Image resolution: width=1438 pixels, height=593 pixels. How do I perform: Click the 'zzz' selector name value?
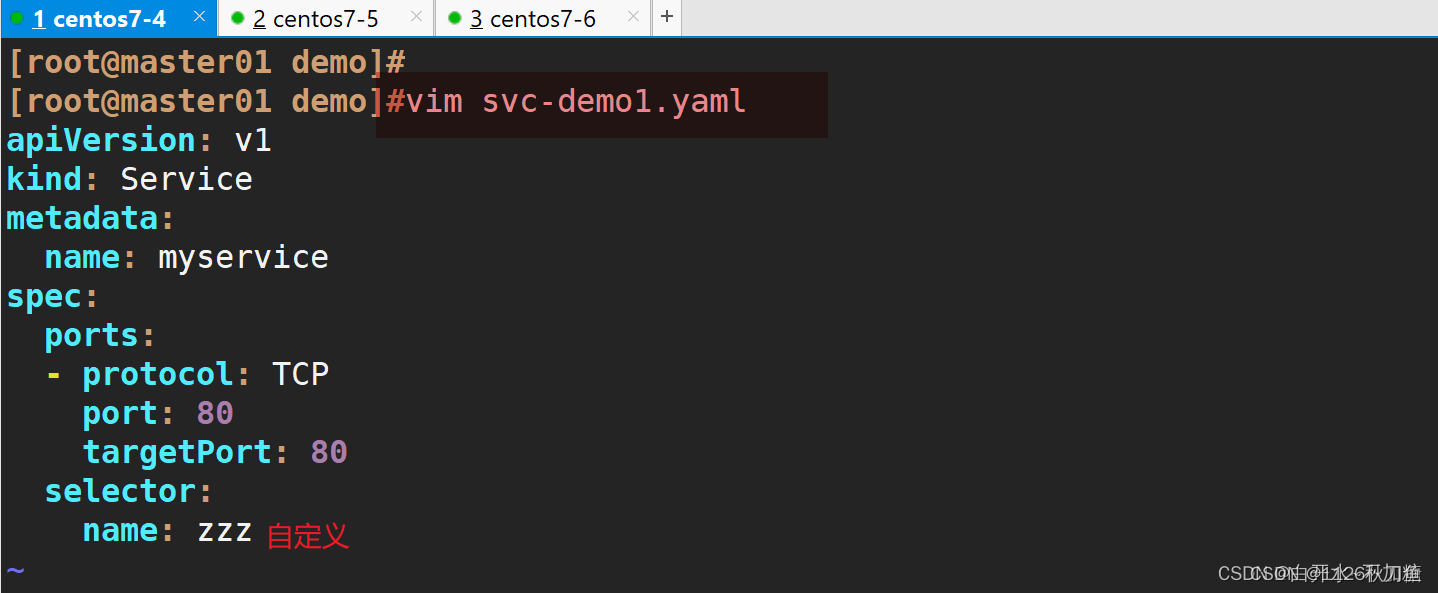[224, 531]
